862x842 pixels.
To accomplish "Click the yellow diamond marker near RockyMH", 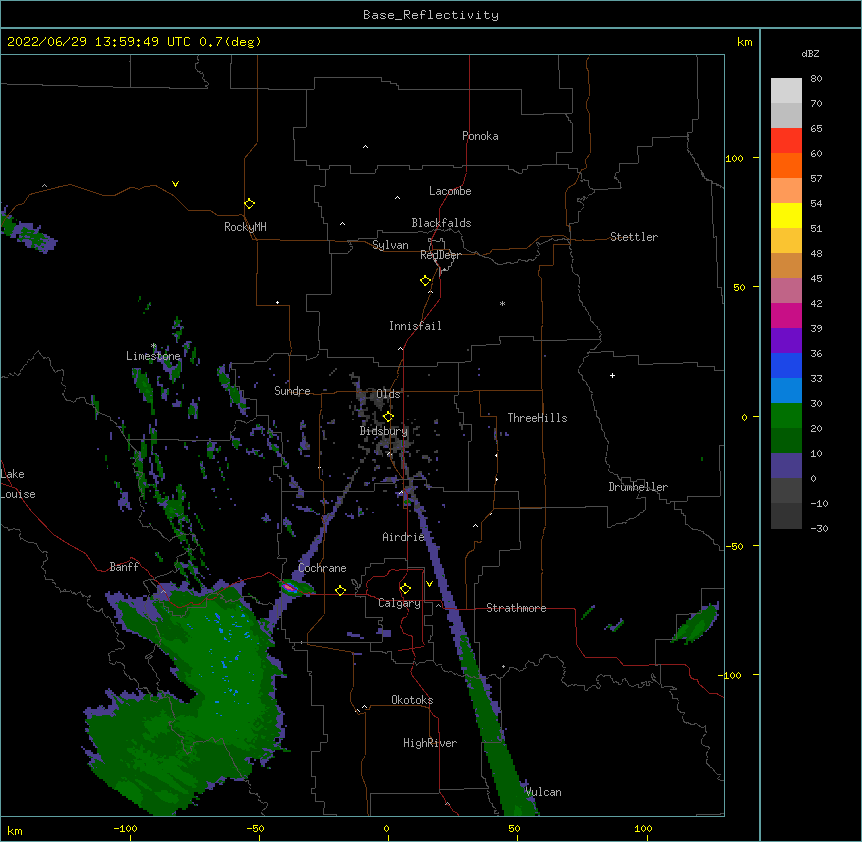I will click(x=250, y=204).
